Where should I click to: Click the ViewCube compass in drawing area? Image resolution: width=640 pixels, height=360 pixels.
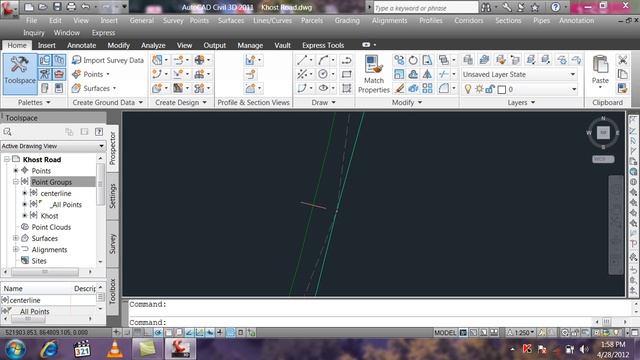[x=603, y=132]
